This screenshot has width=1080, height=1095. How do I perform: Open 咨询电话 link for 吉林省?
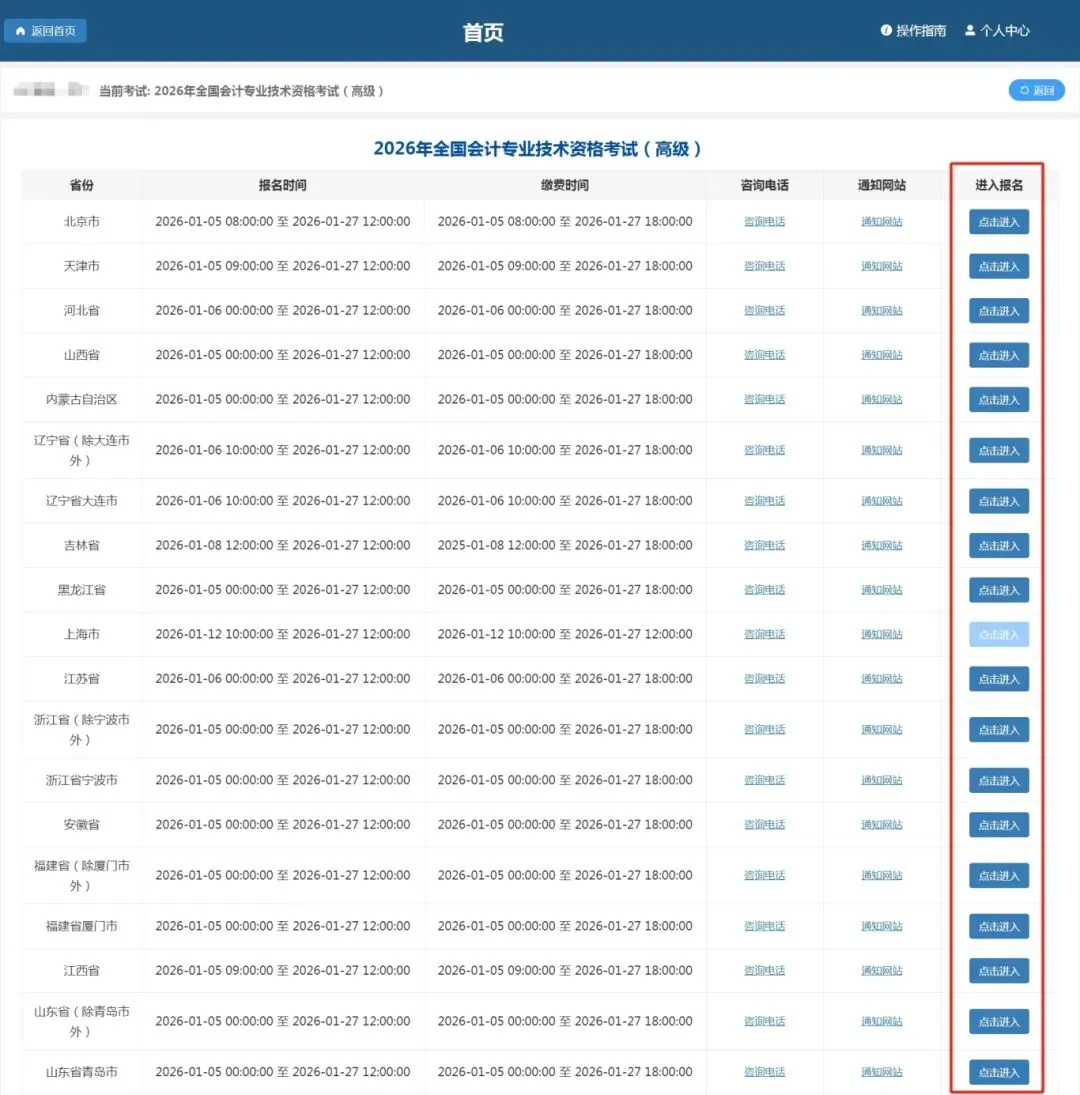pos(764,545)
